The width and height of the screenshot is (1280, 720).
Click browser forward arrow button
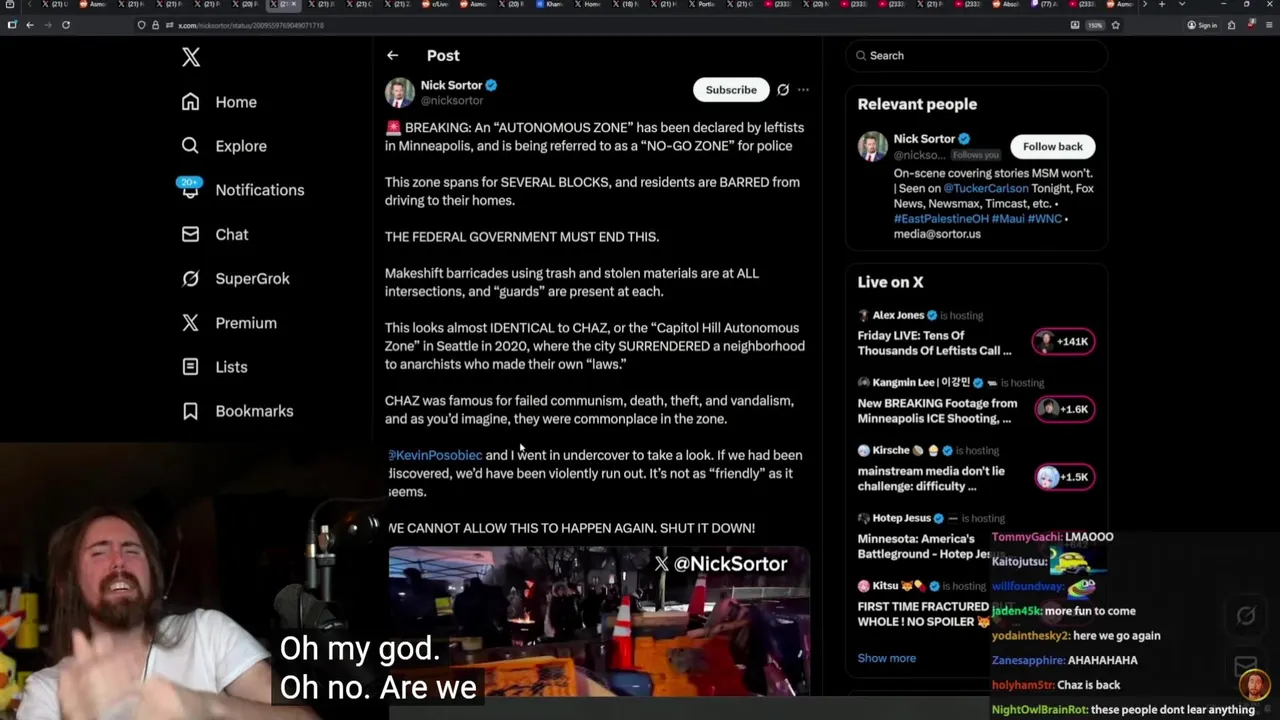coord(48,25)
